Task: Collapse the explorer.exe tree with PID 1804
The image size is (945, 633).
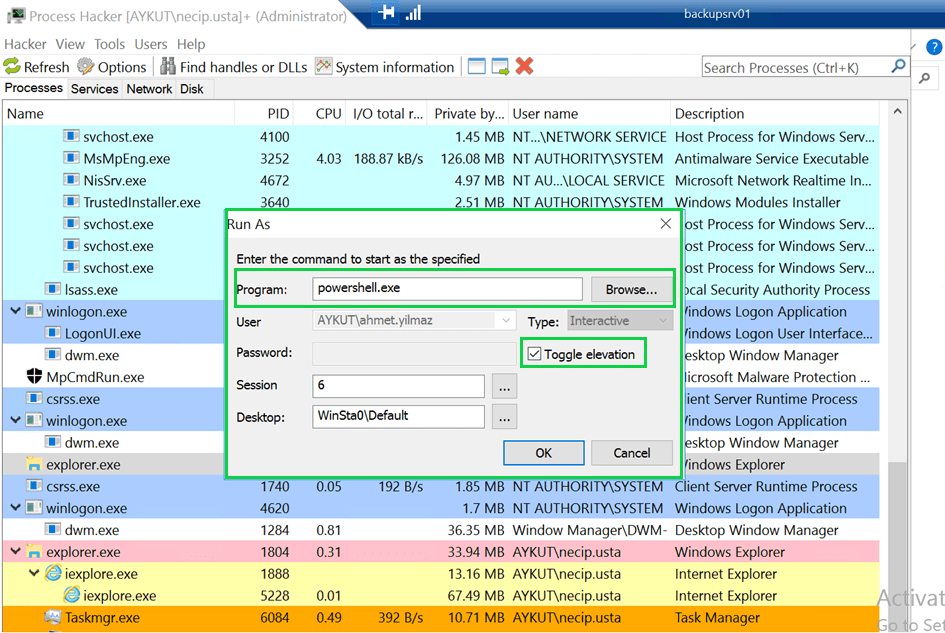Action: (x=15, y=552)
